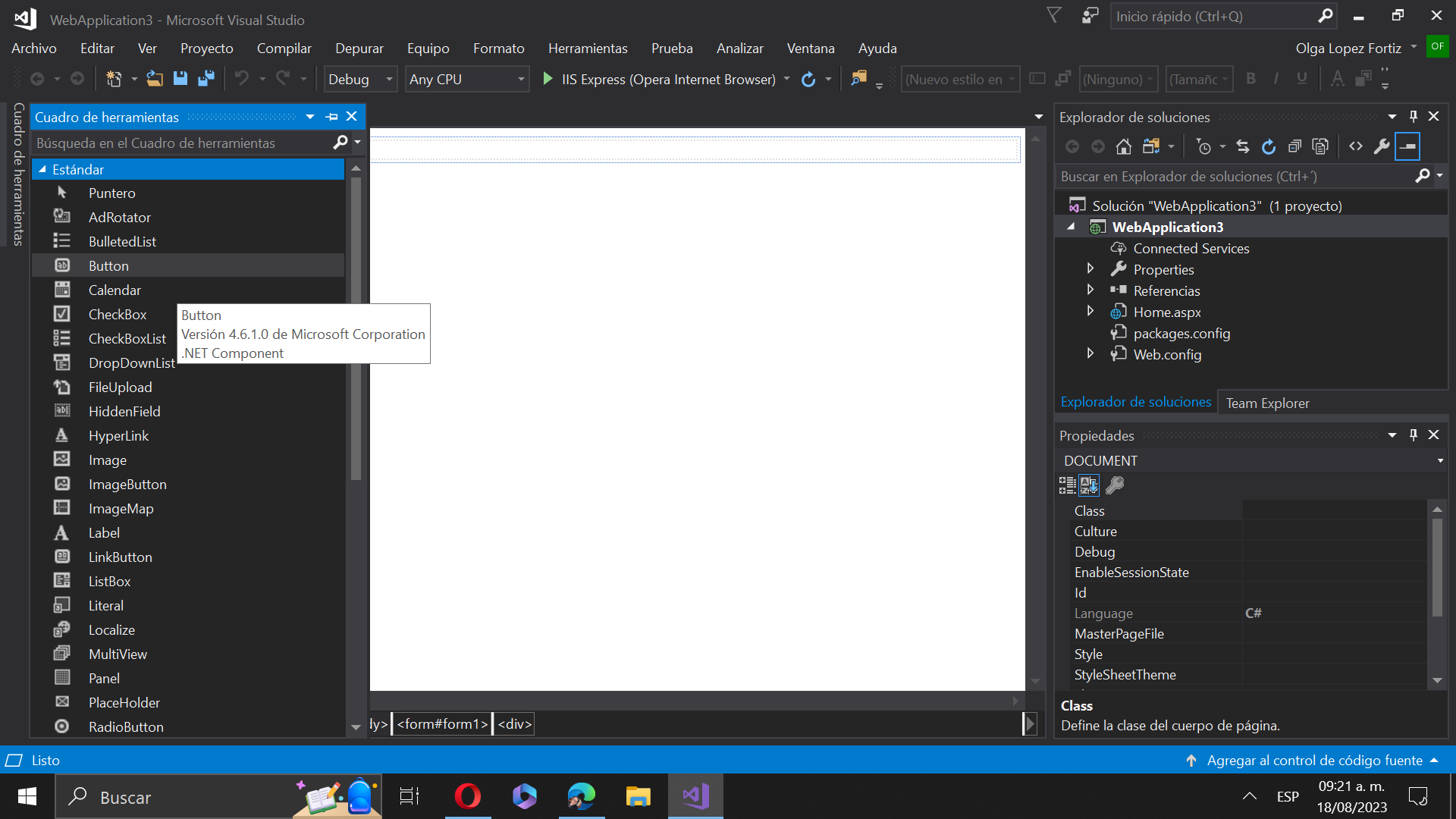Screen dimensions: 1456x819
Task: Click the Property Pages wrench in Propiedades panel
Action: pyautogui.click(x=1115, y=485)
